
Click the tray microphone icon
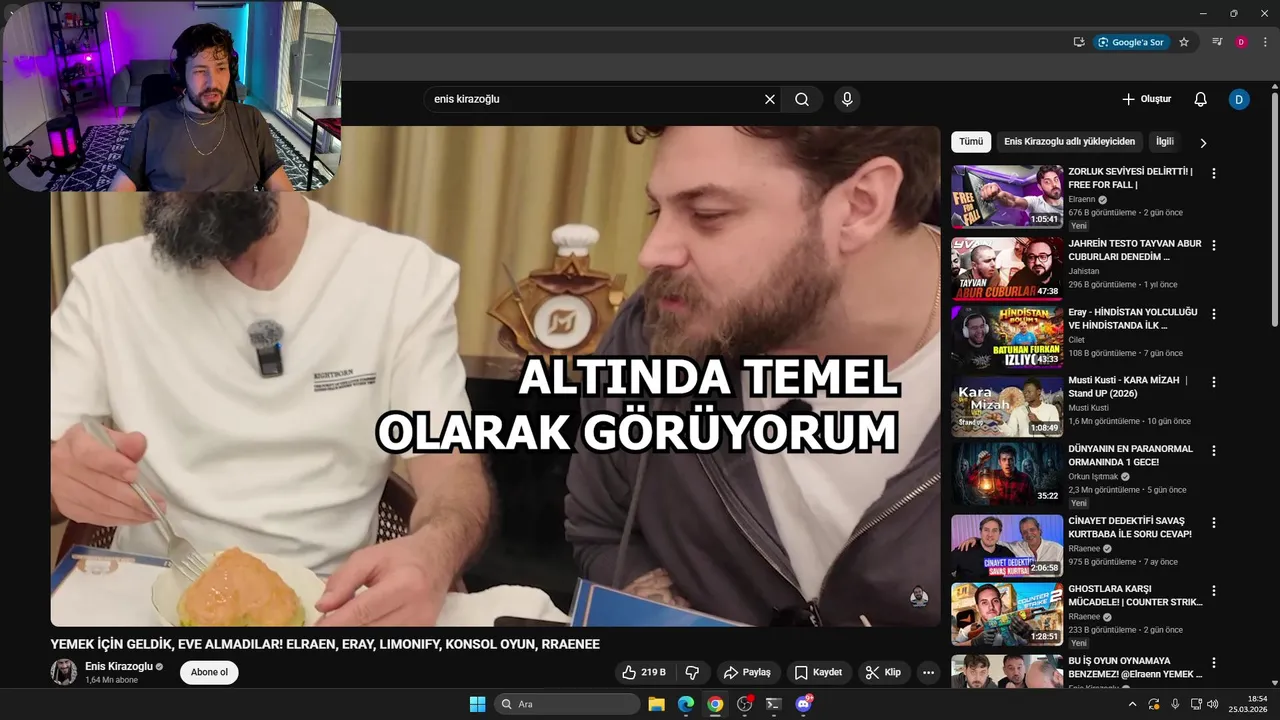point(1175,704)
